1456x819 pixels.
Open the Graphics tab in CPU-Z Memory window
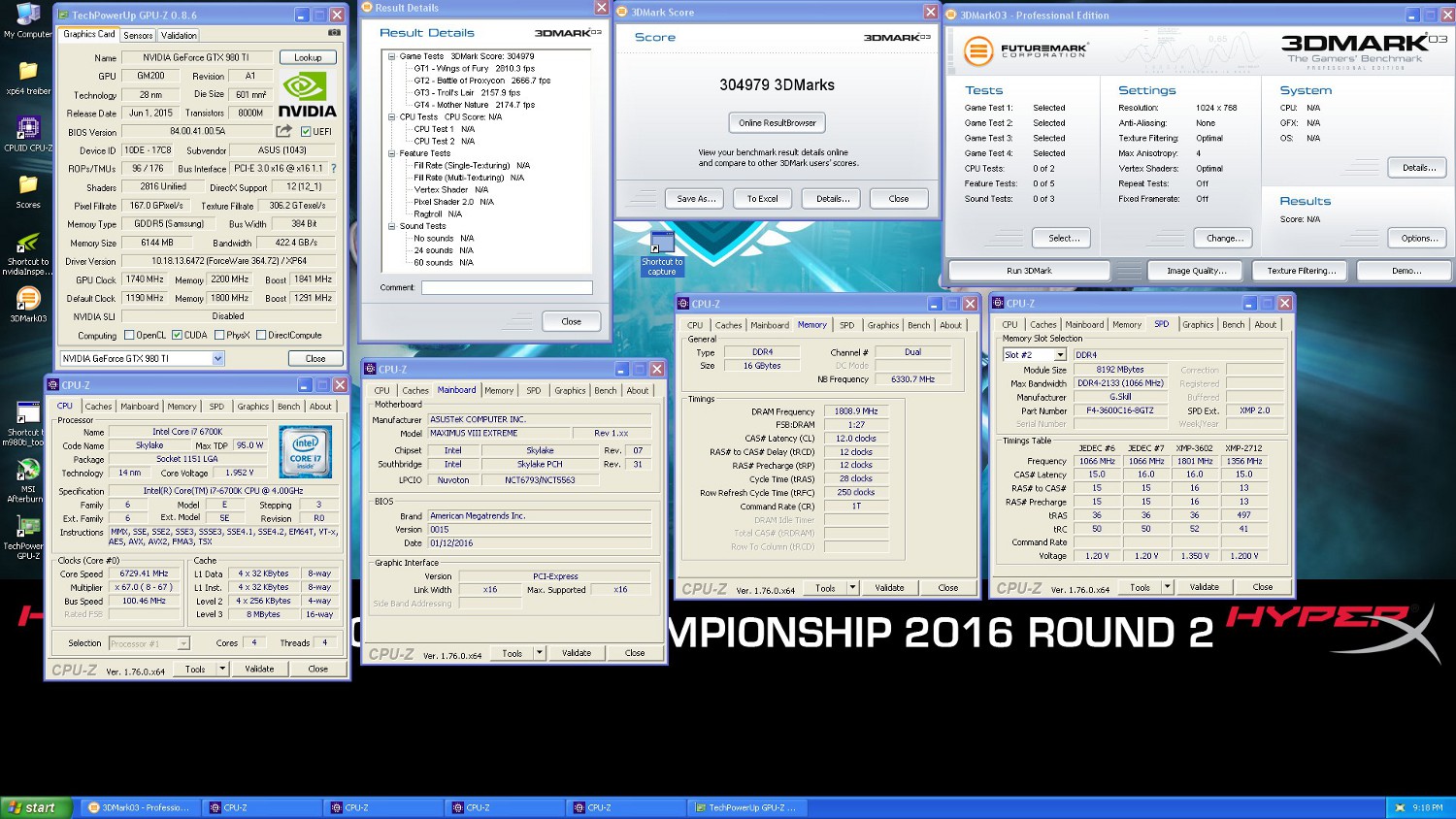(x=883, y=325)
